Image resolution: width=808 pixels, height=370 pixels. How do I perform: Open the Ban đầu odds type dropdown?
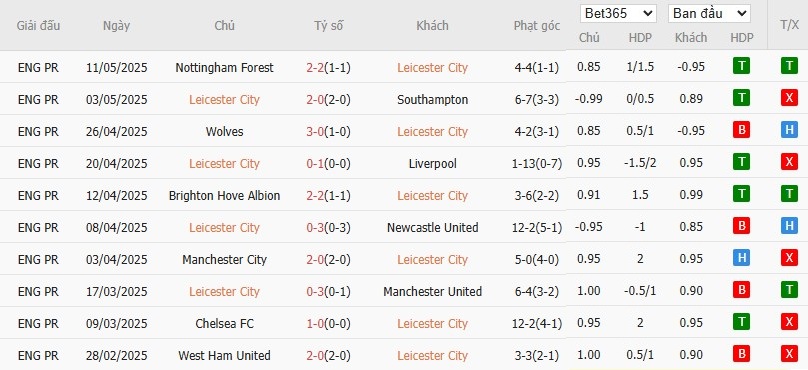(x=709, y=13)
